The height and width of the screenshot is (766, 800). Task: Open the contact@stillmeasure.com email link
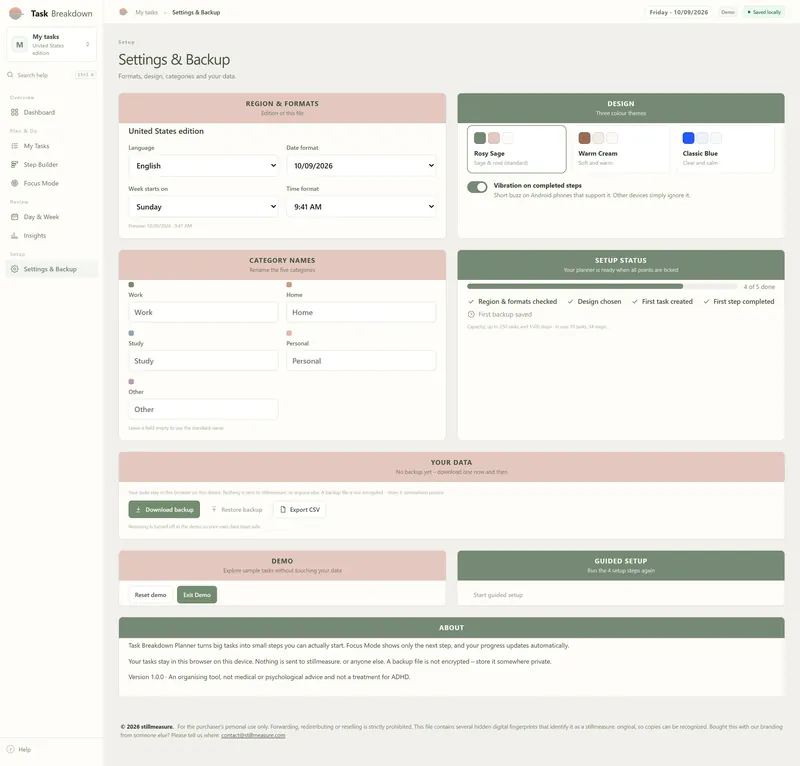pos(253,735)
